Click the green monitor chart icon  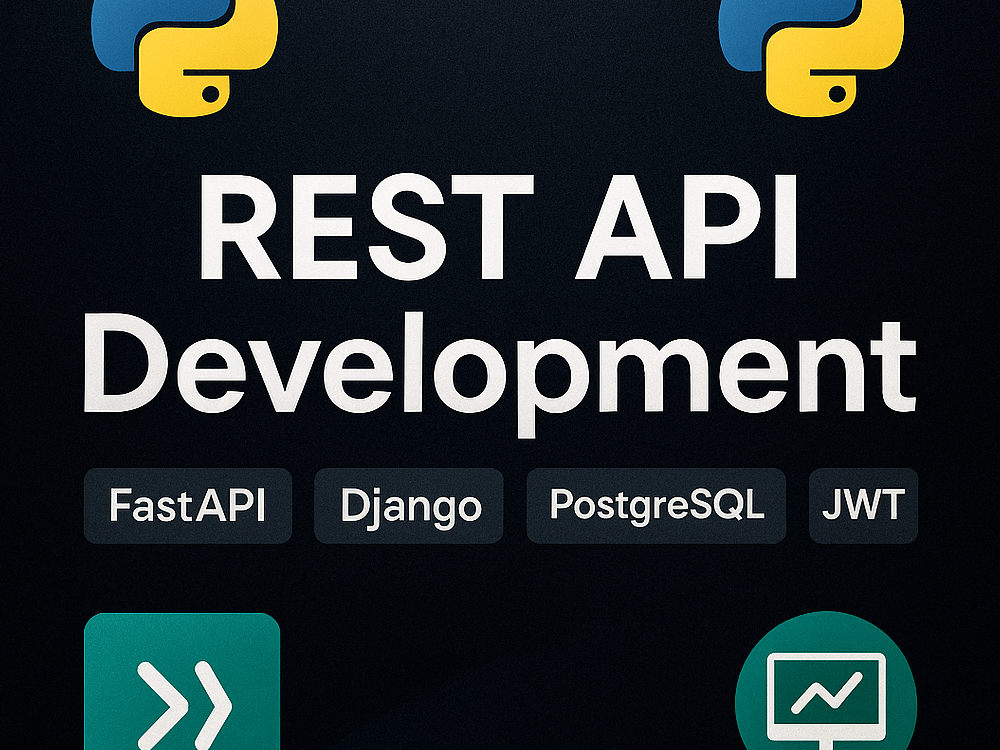826,681
